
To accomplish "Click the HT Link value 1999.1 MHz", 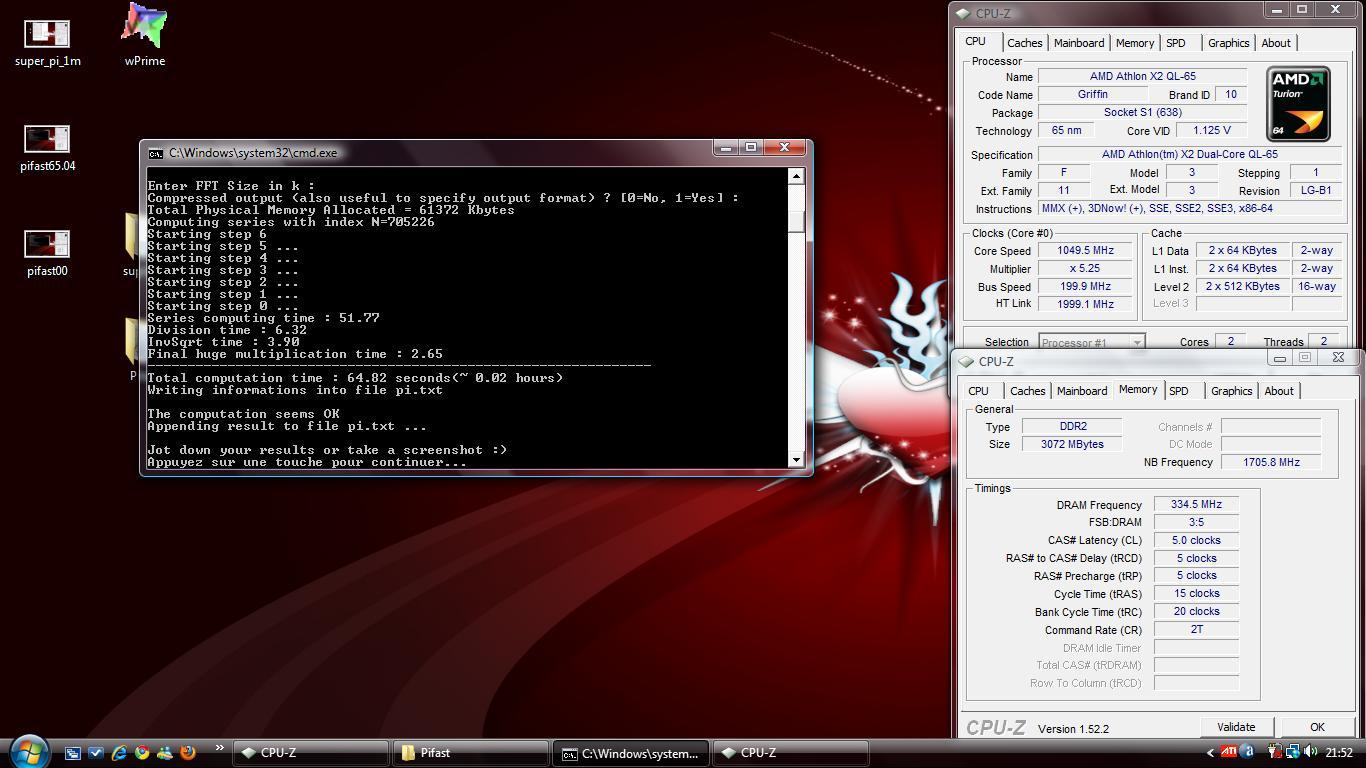I will point(1085,304).
